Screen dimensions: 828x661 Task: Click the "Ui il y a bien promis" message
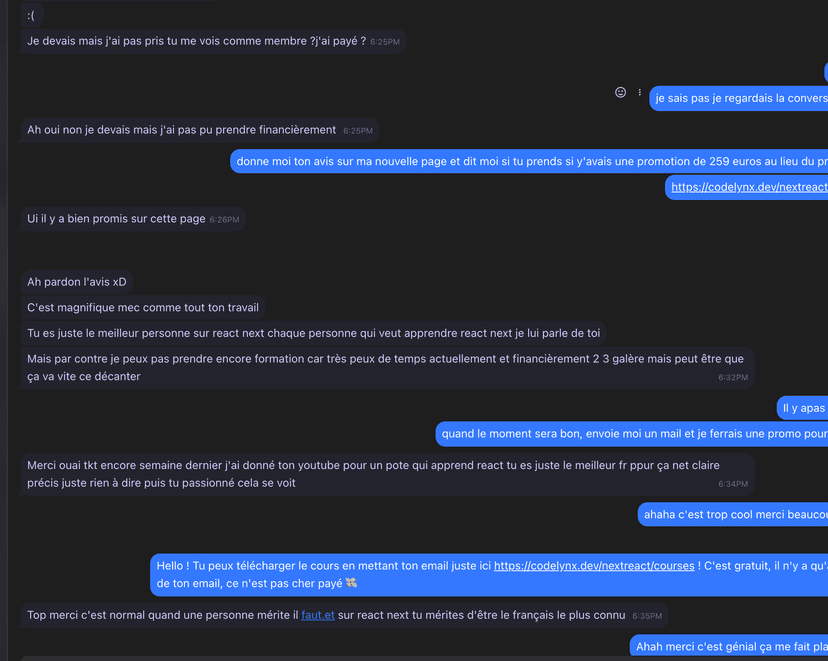(116, 219)
